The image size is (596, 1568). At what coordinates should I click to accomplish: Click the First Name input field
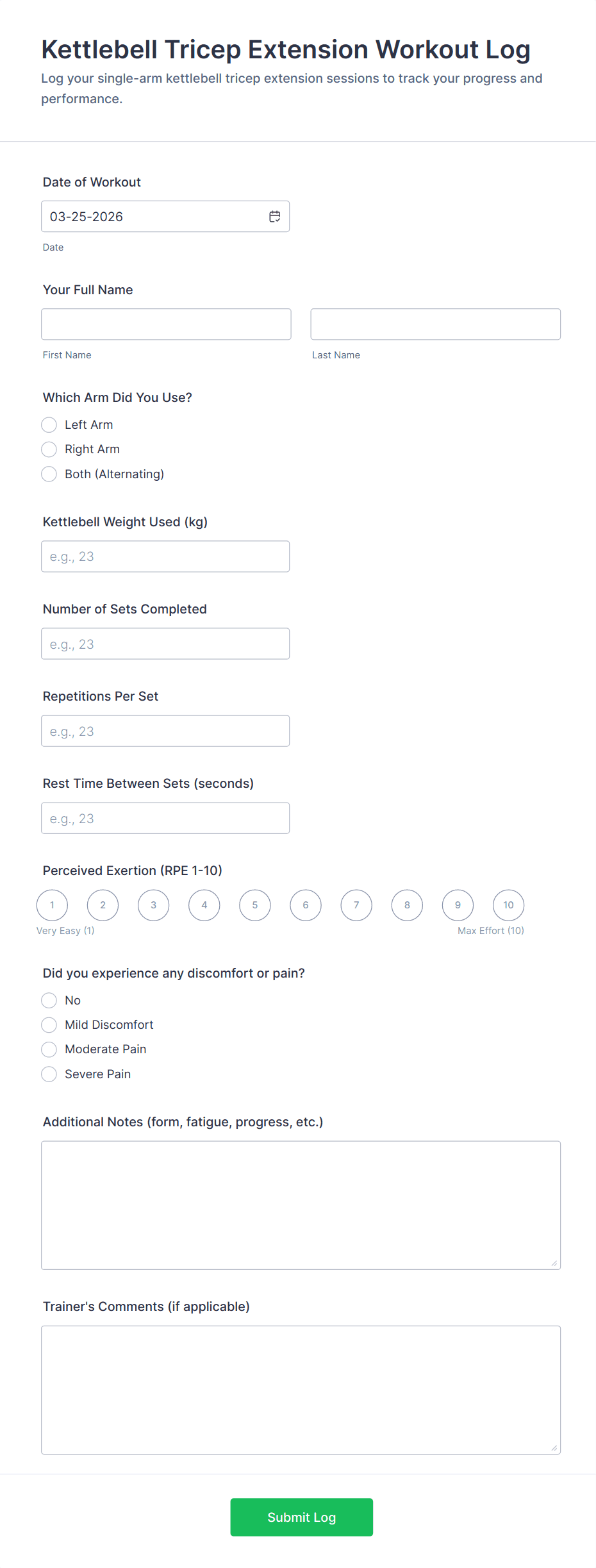coord(166,324)
